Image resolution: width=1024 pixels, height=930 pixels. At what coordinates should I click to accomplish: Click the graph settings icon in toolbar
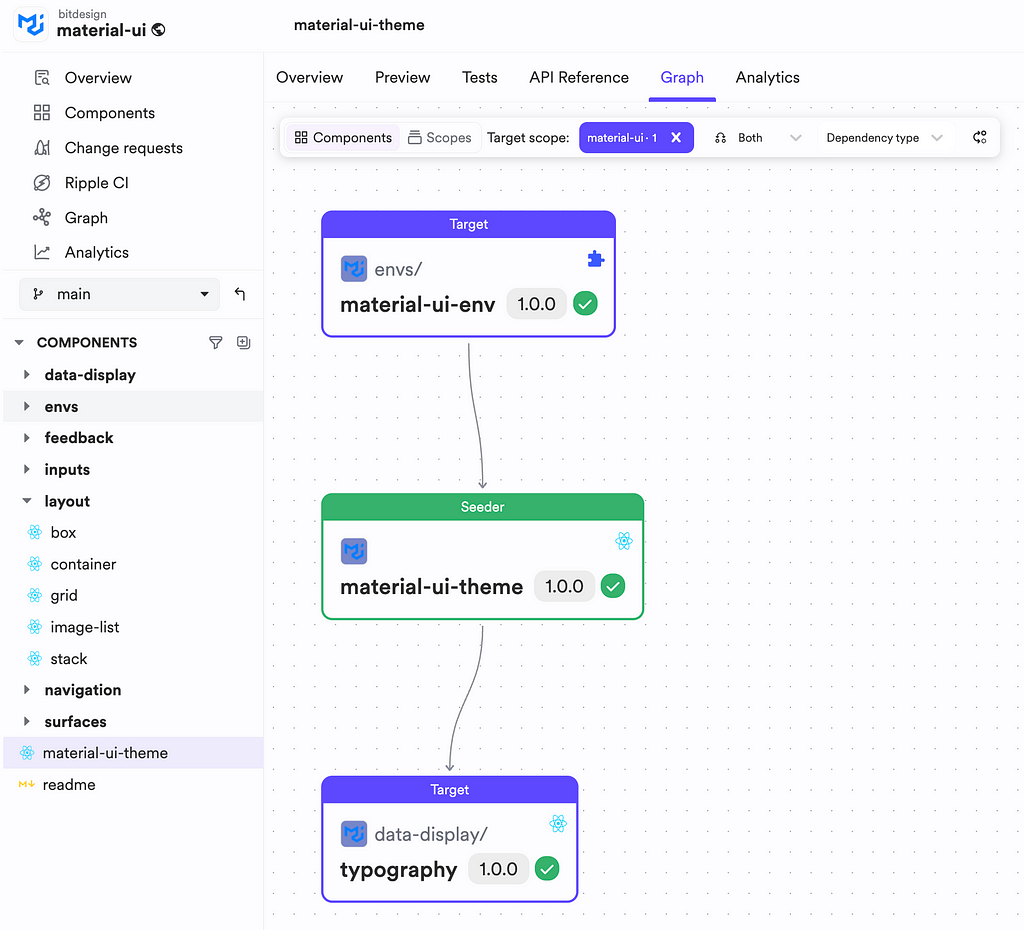click(x=980, y=137)
